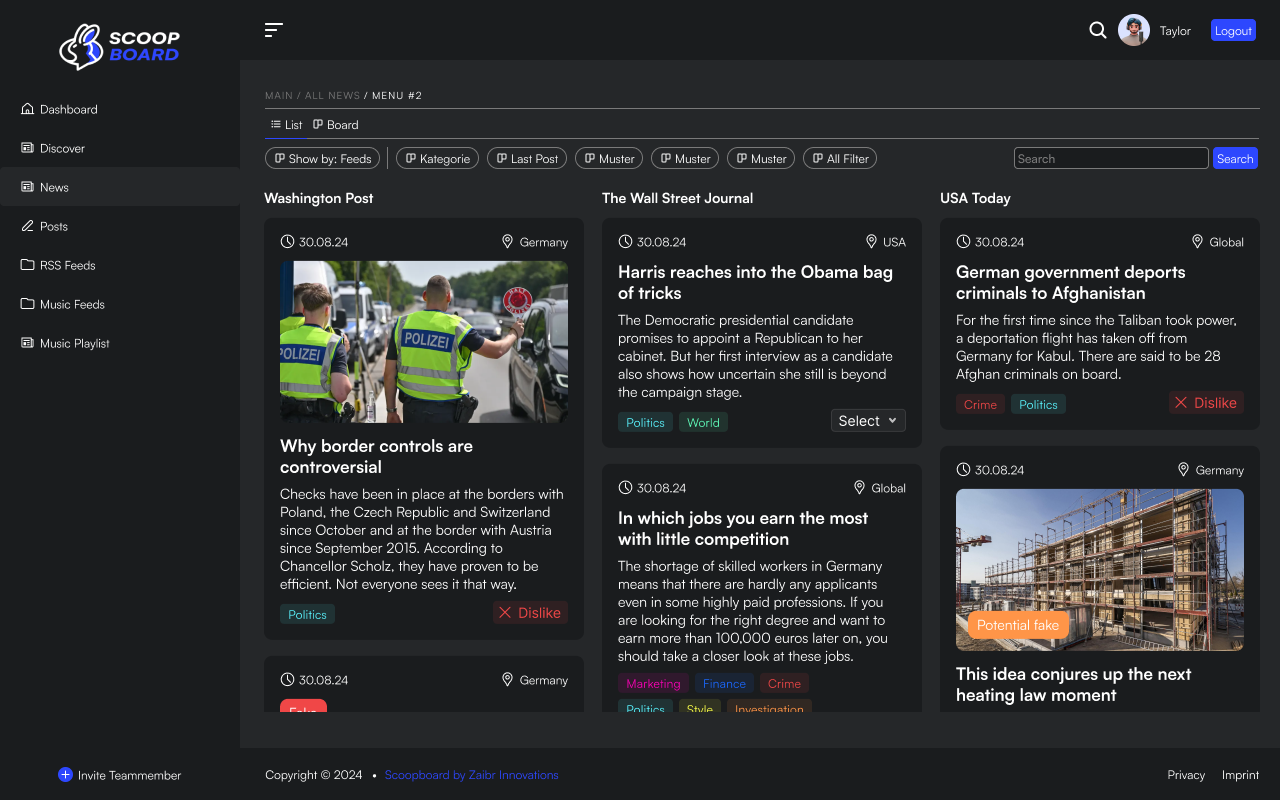1280x800 pixels.
Task: Toggle the Kategorie filter chip
Action: pos(437,158)
